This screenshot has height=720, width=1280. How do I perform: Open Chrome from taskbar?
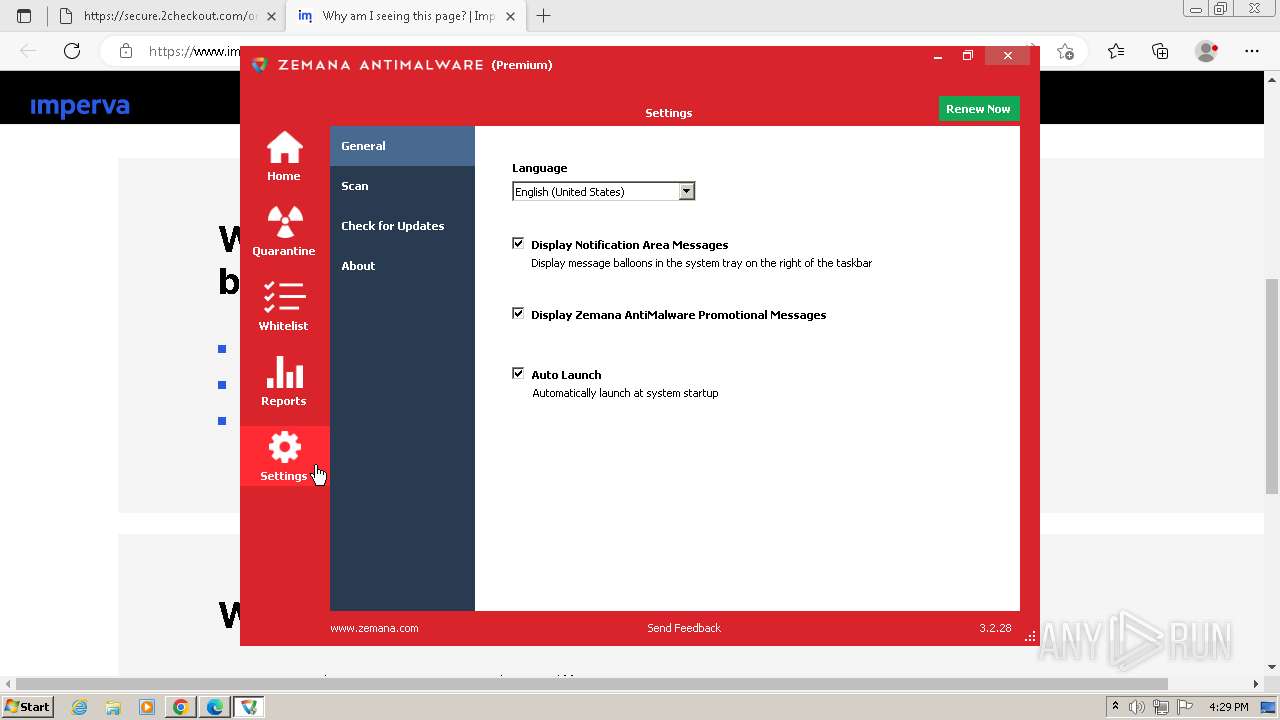[x=181, y=707]
